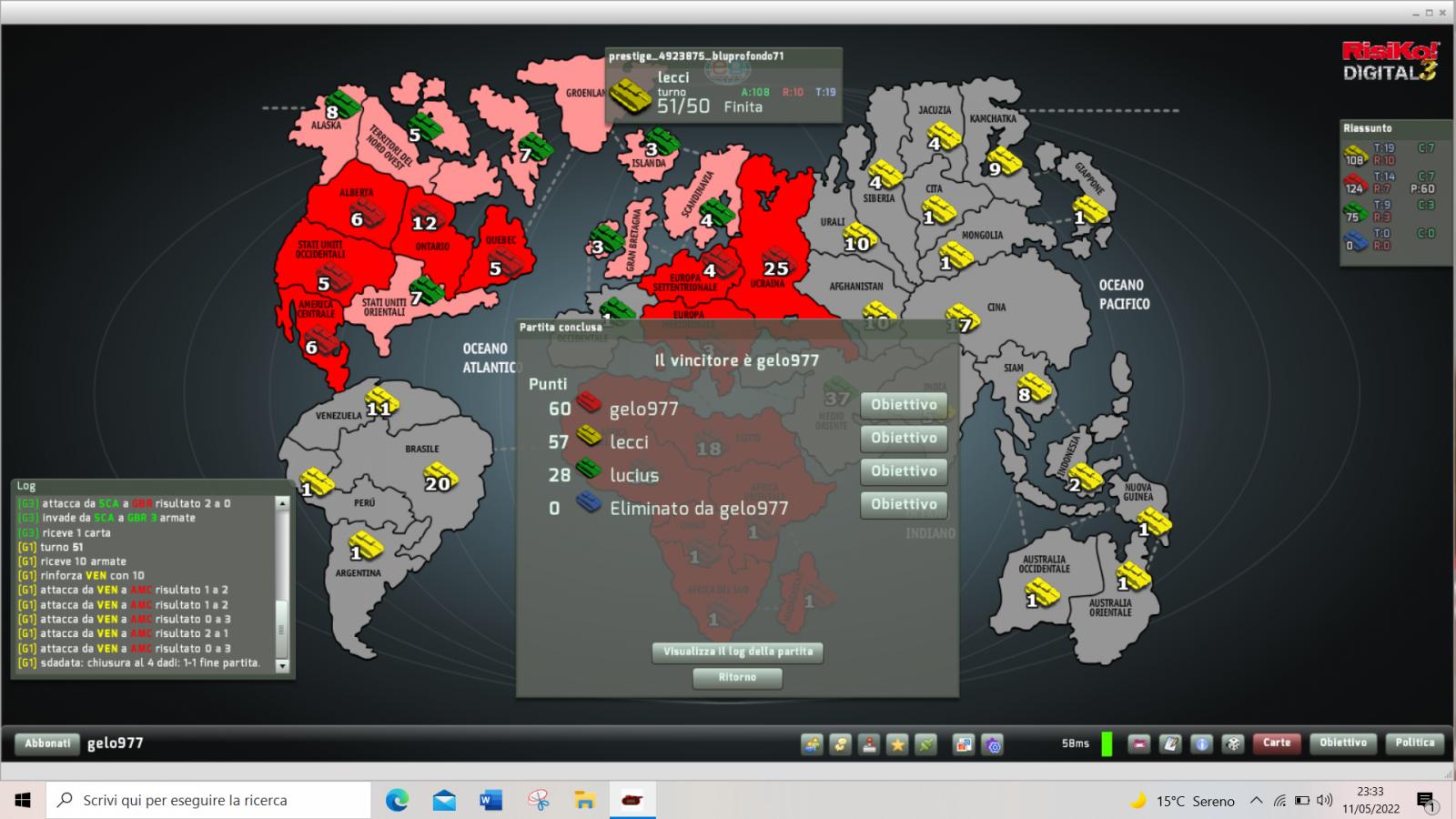Click the lecci player tank in turn panel

(x=630, y=95)
